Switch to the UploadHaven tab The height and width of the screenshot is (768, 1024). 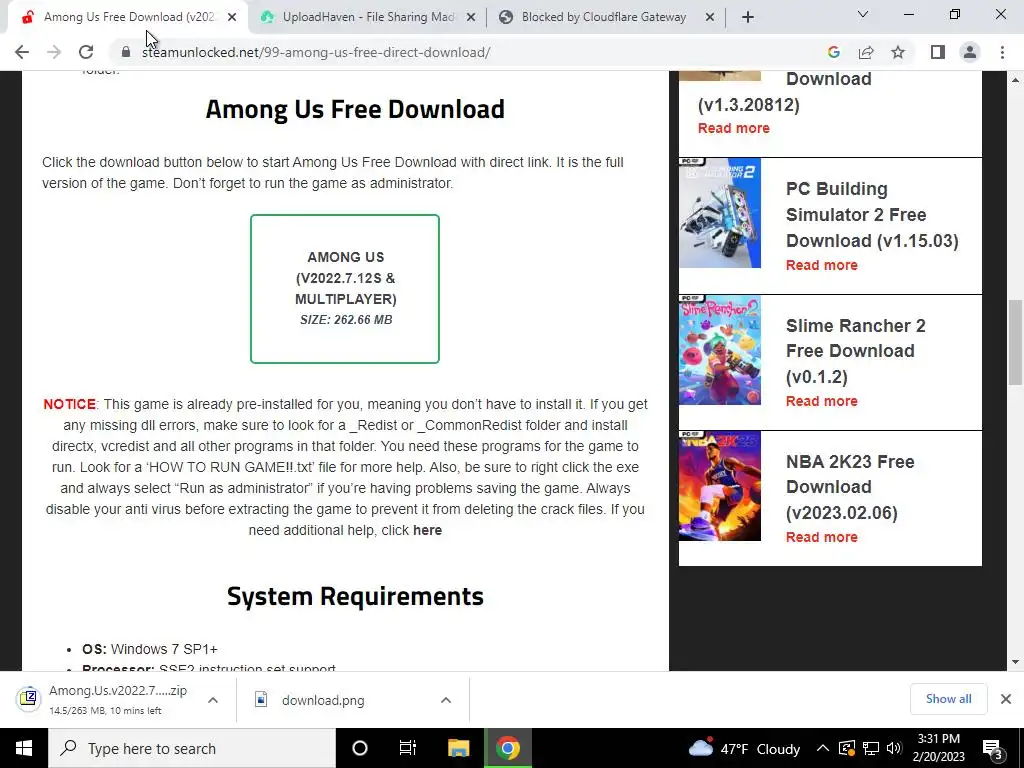tap(368, 18)
